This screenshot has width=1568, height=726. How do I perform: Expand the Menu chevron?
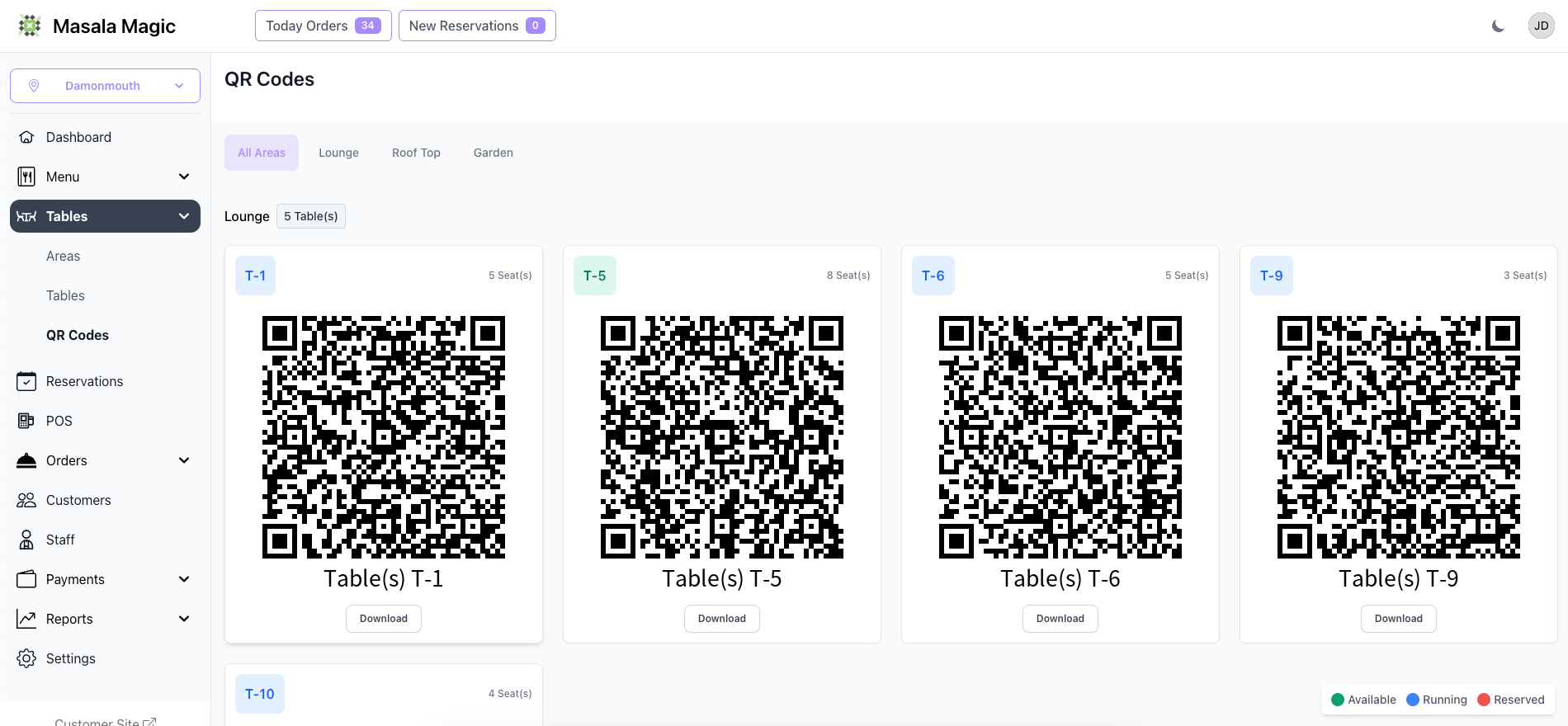click(x=184, y=177)
